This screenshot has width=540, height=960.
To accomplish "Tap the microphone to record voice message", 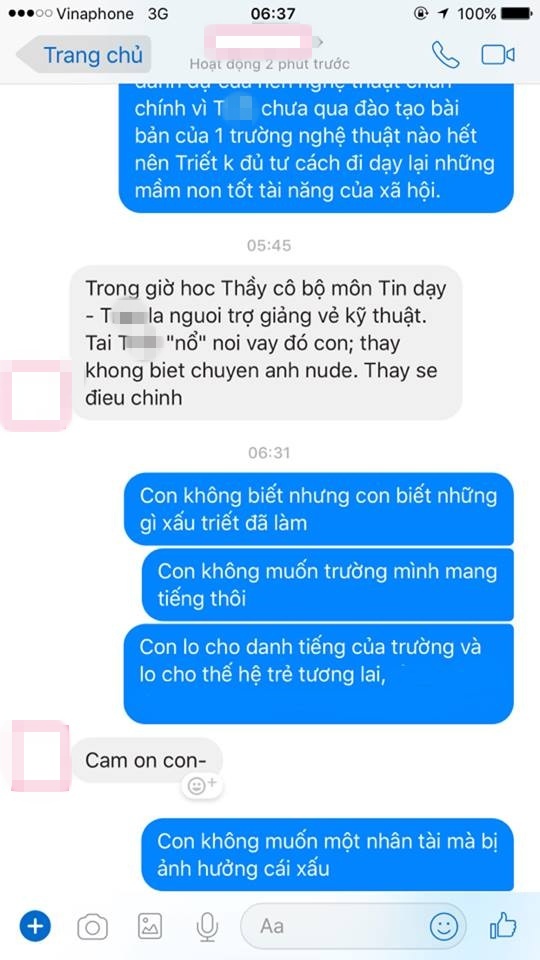I will coord(208,926).
